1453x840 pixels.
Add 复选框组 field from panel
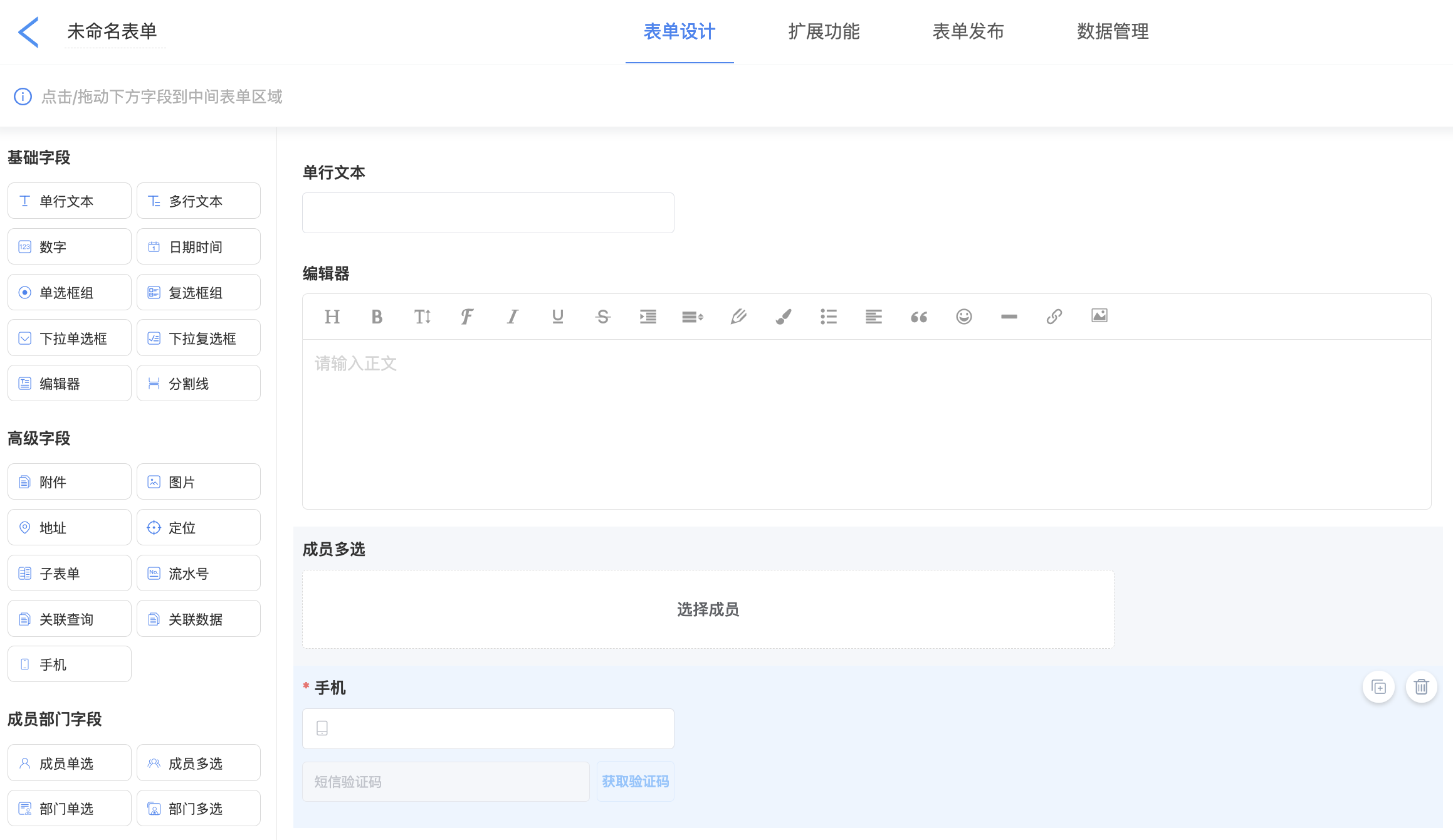(198, 293)
